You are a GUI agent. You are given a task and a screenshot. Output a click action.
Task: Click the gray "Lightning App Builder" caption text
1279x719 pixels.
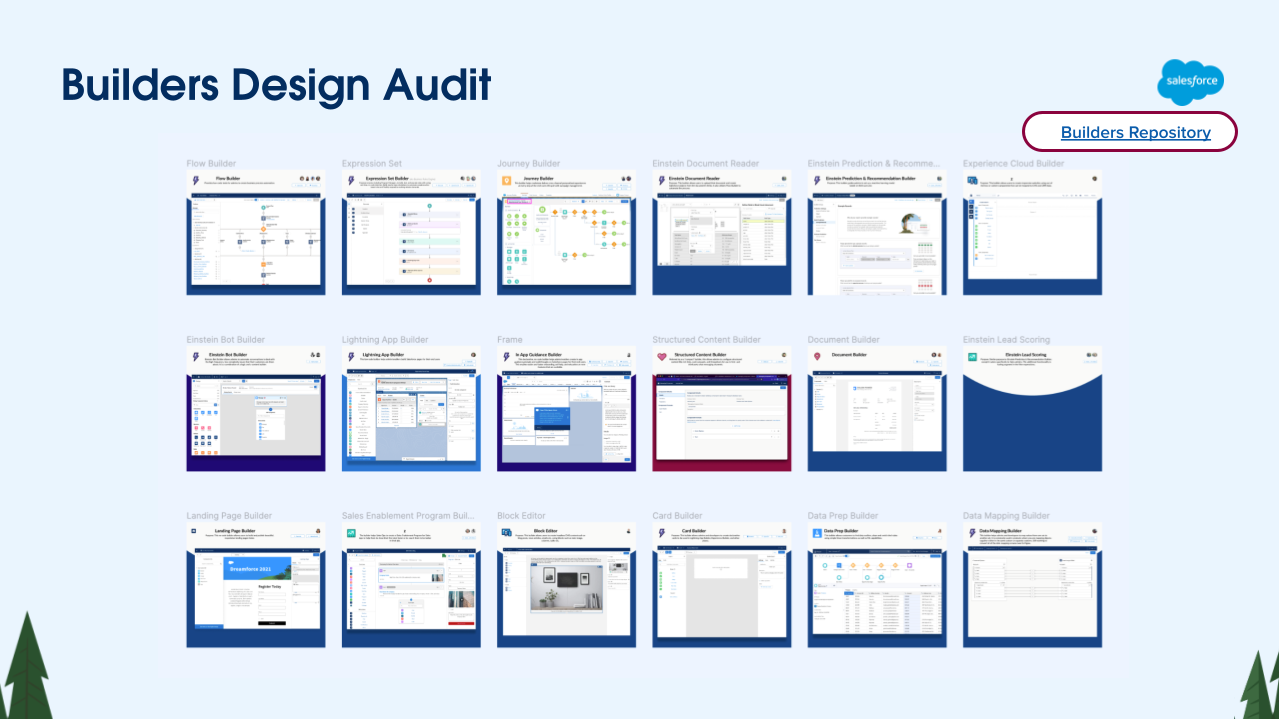pyautogui.click(x=385, y=339)
